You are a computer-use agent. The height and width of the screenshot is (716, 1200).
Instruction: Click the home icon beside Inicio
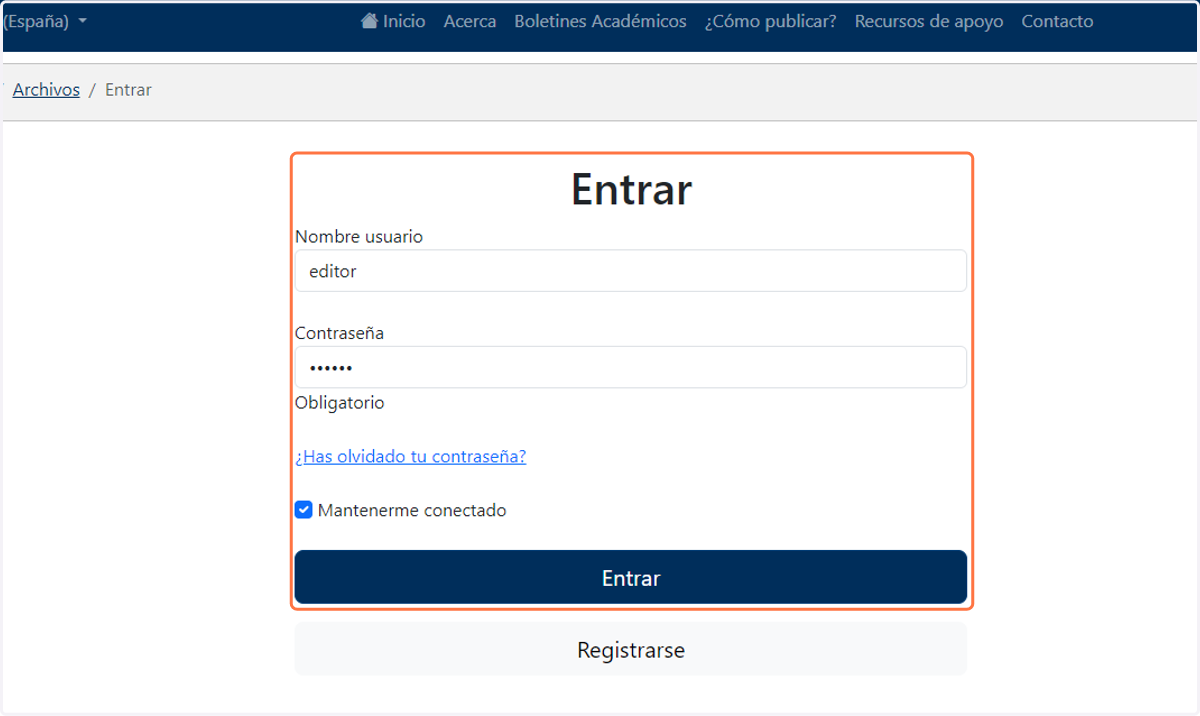(x=369, y=21)
